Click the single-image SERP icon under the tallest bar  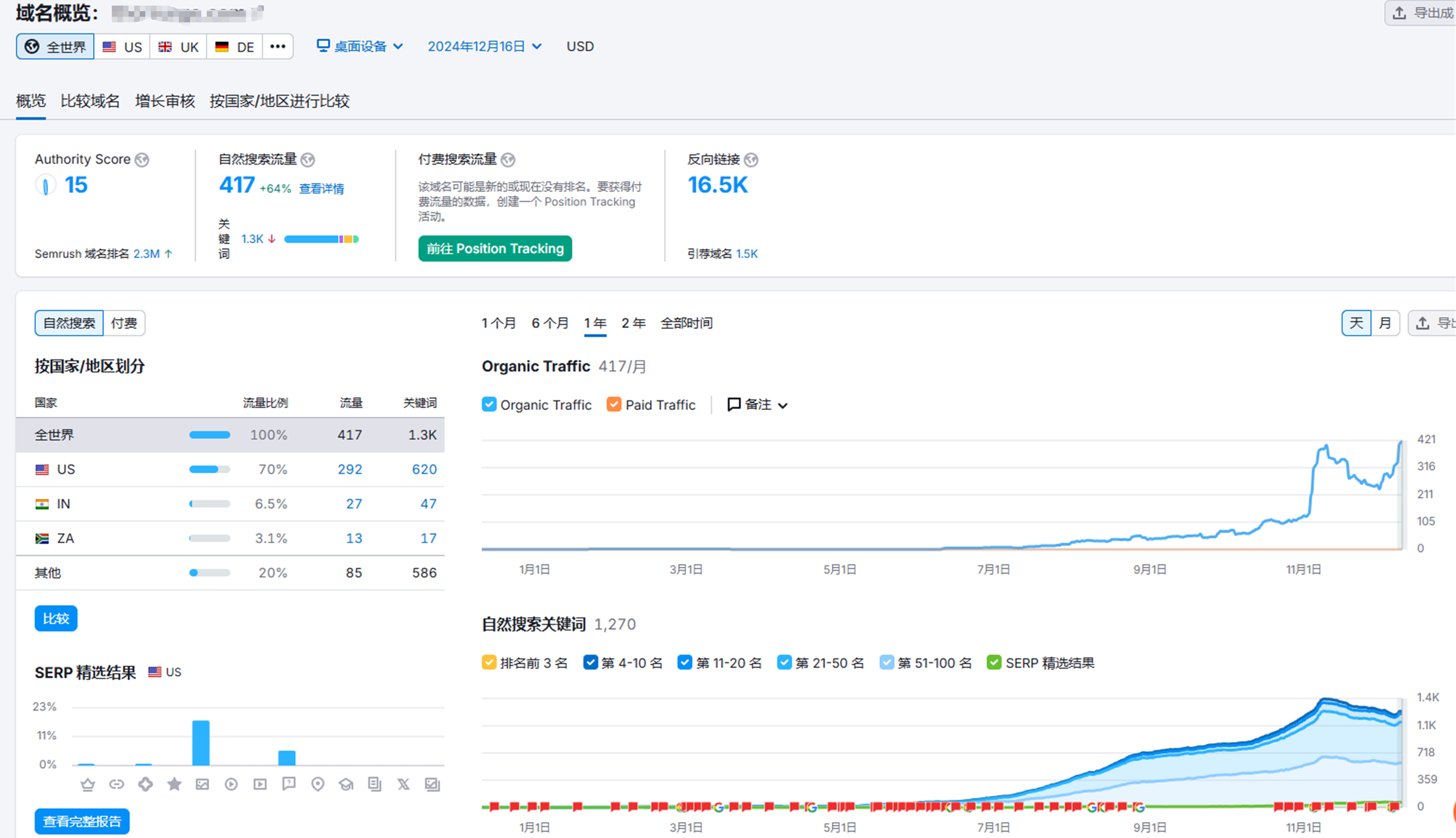[203, 784]
